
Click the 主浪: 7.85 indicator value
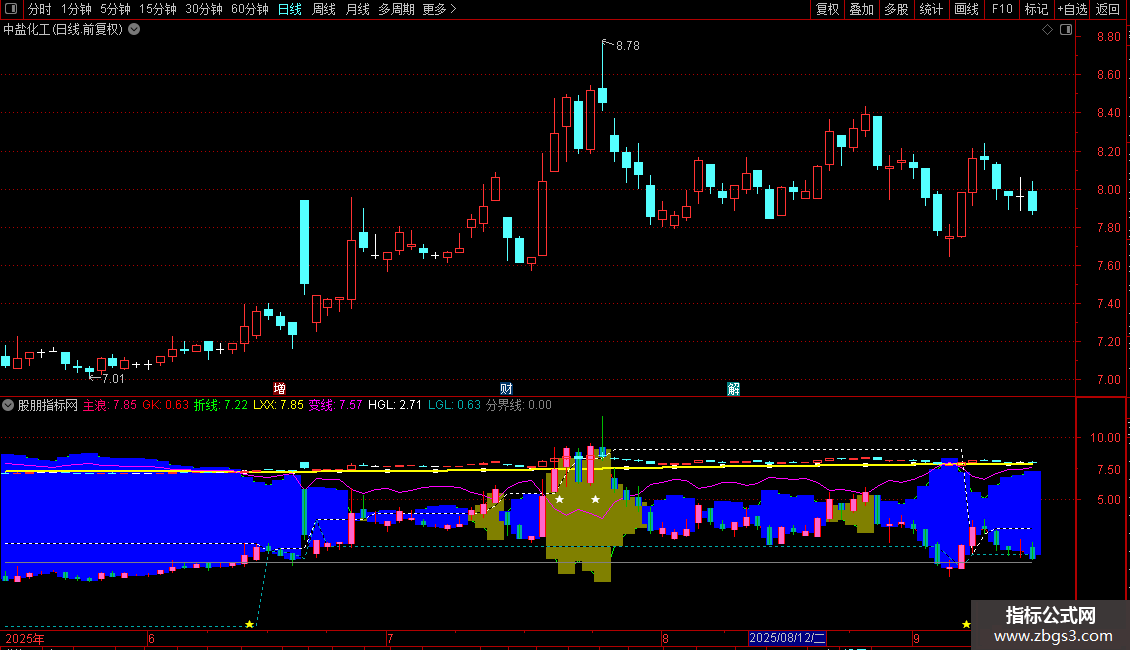110,405
